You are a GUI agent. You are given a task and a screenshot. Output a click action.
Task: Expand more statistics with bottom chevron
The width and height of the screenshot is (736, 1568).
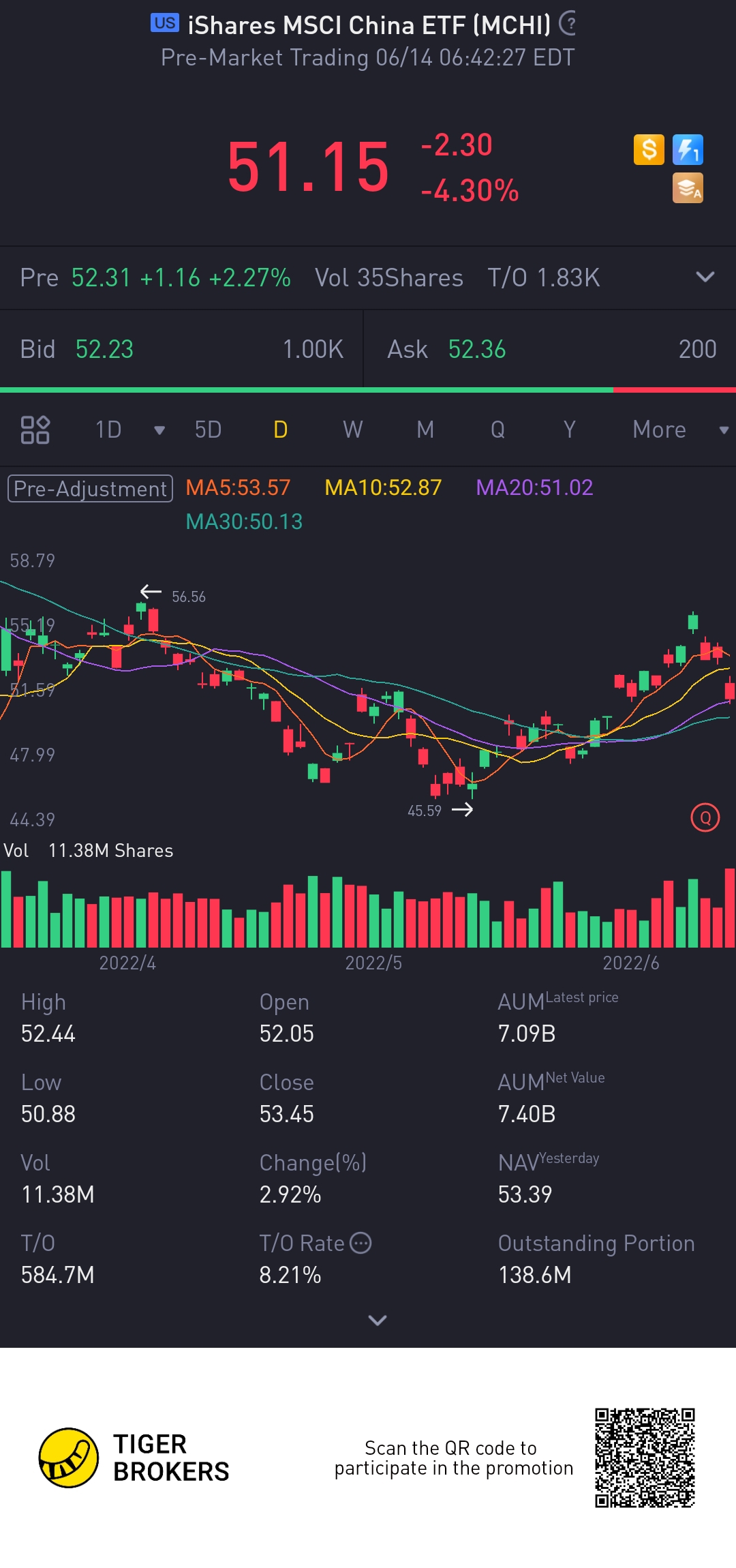[378, 1321]
